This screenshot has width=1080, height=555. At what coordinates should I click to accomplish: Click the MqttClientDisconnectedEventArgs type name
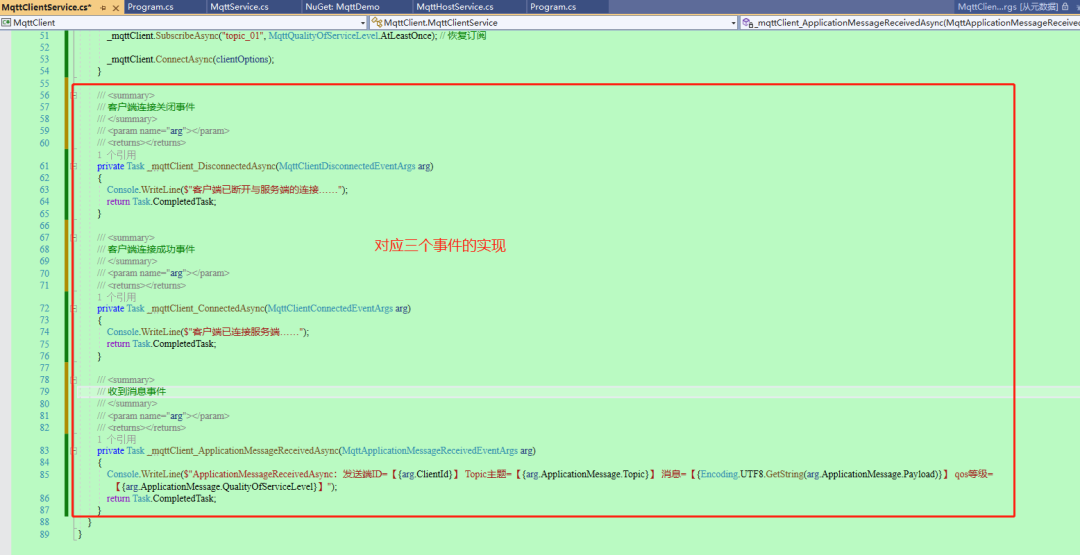point(346,166)
